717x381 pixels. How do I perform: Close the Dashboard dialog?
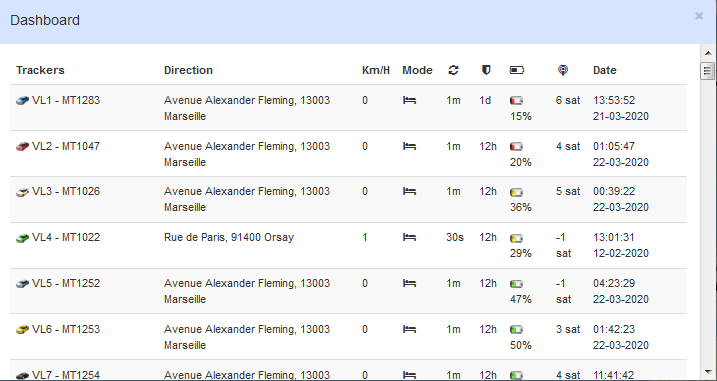(699, 16)
